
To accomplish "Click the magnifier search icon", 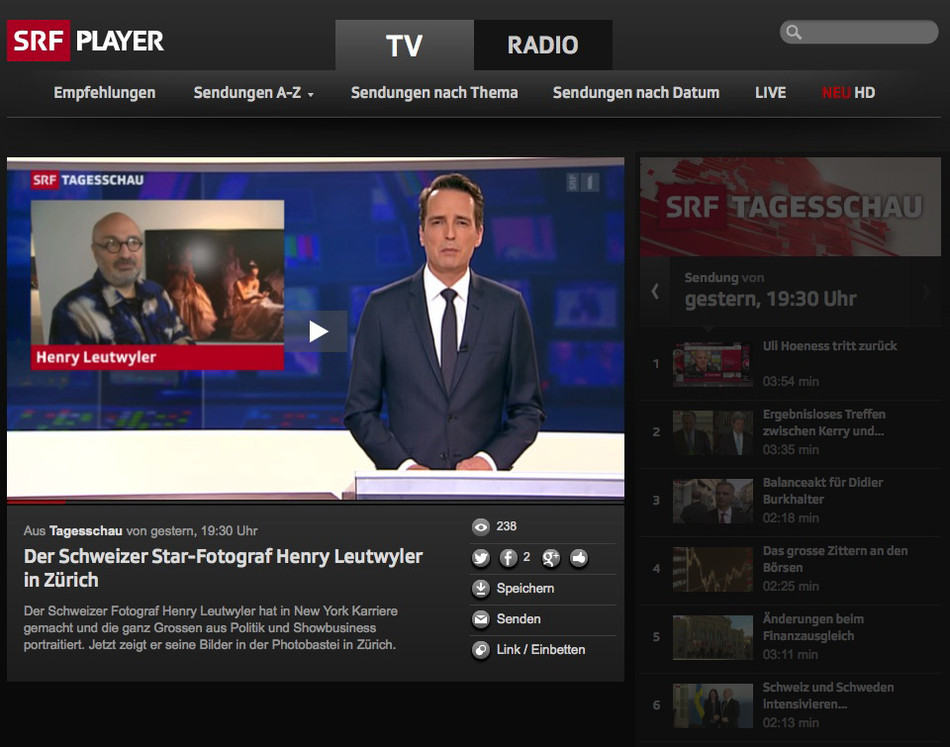I will click(x=794, y=32).
